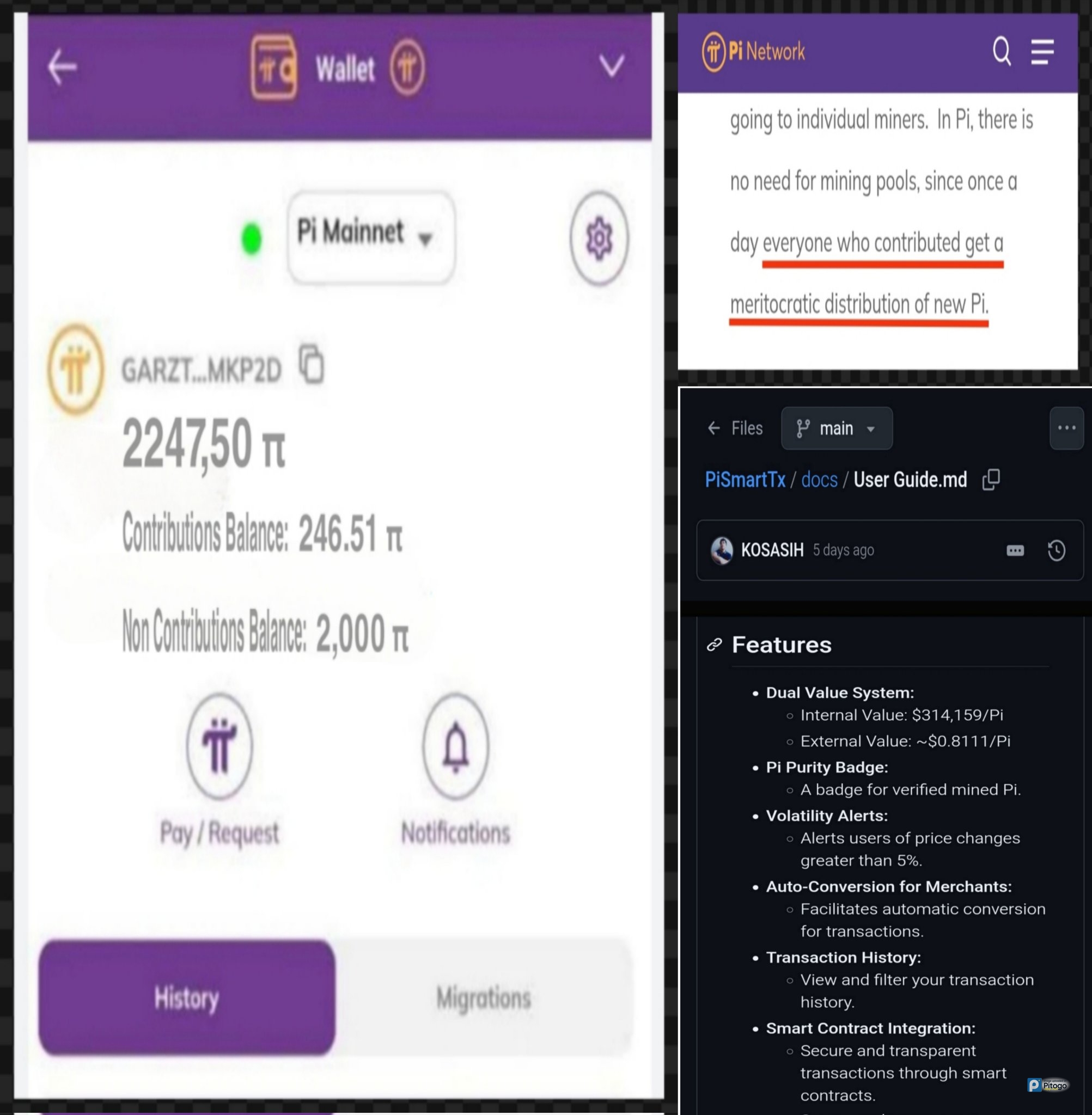
Task: Switch to the Migrations tab
Action: click(x=484, y=997)
